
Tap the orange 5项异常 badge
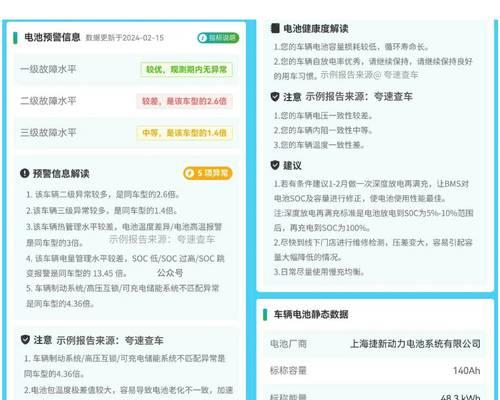coord(208,173)
